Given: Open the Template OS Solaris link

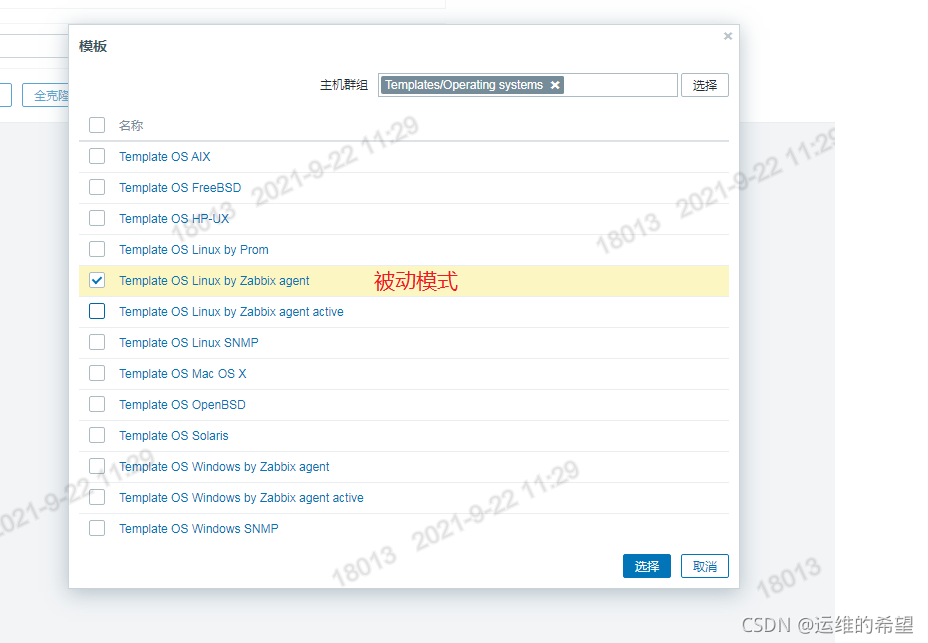Looking at the screenshot, I should (x=173, y=436).
